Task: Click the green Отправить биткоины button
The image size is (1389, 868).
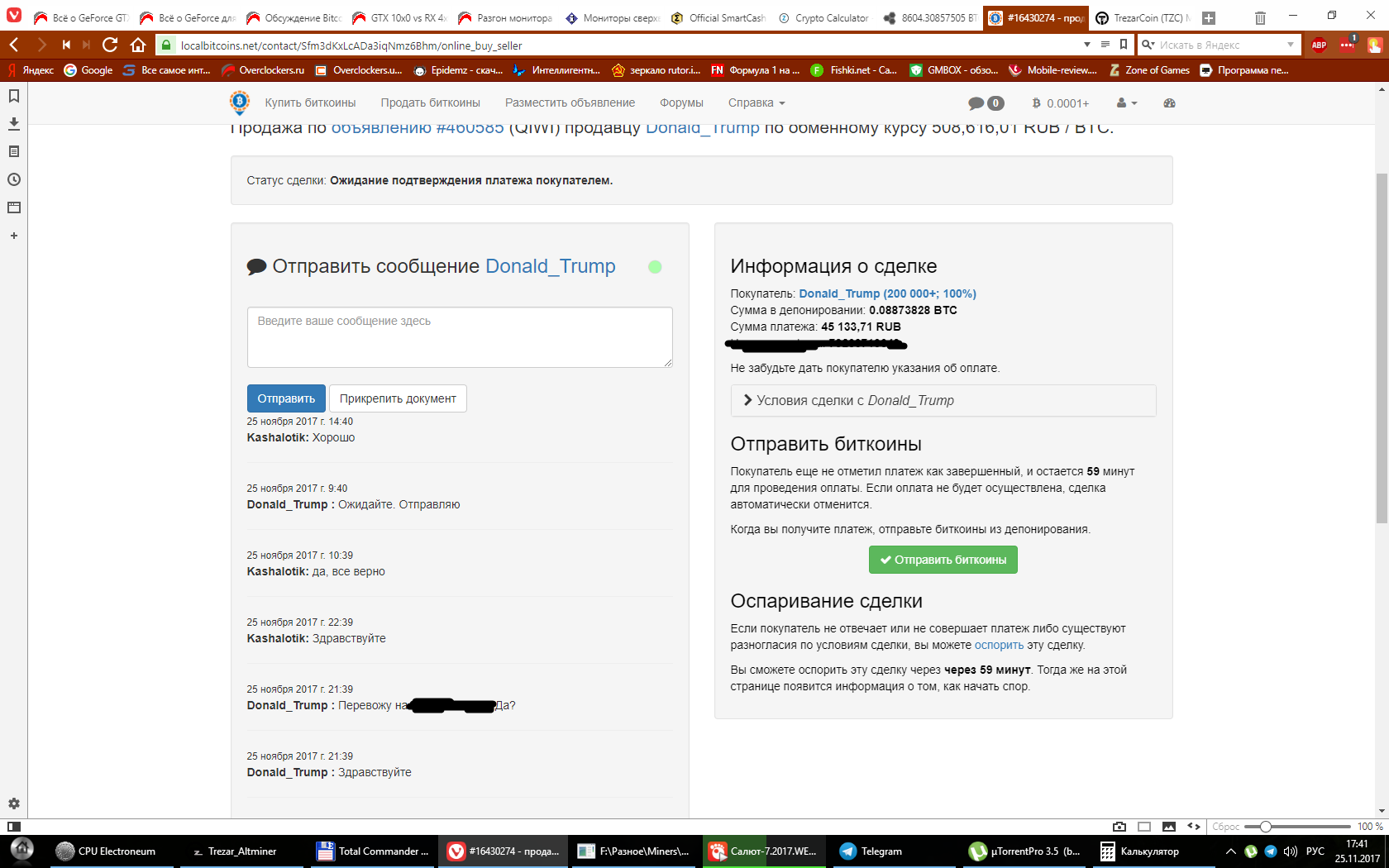Action: point(943,560)
